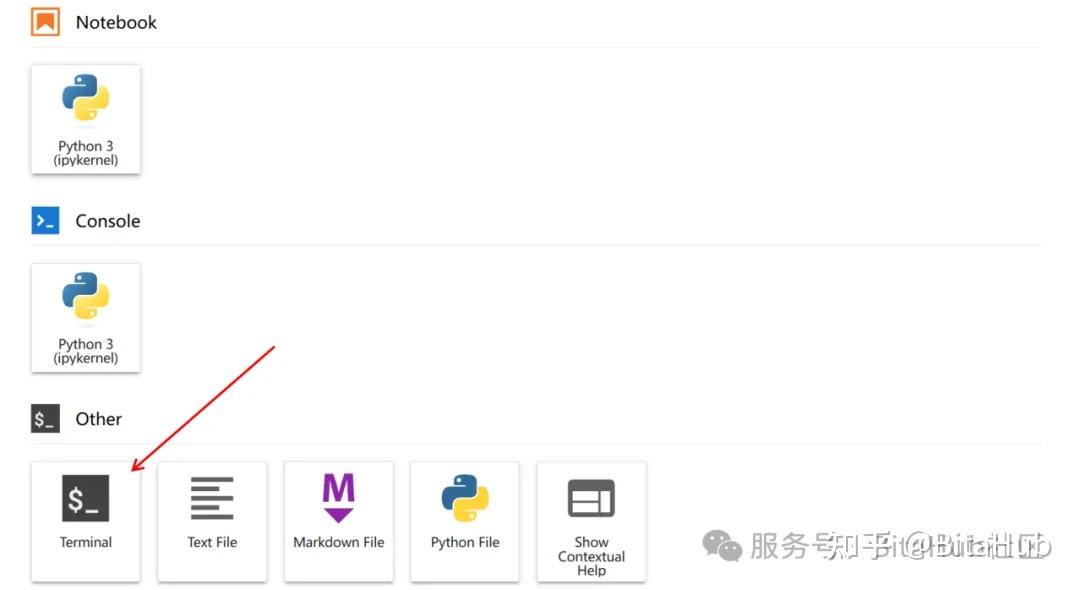Open a new Python 3 notebook
The width and height of the screenshot is (1080, 590).
click(85, 118)
